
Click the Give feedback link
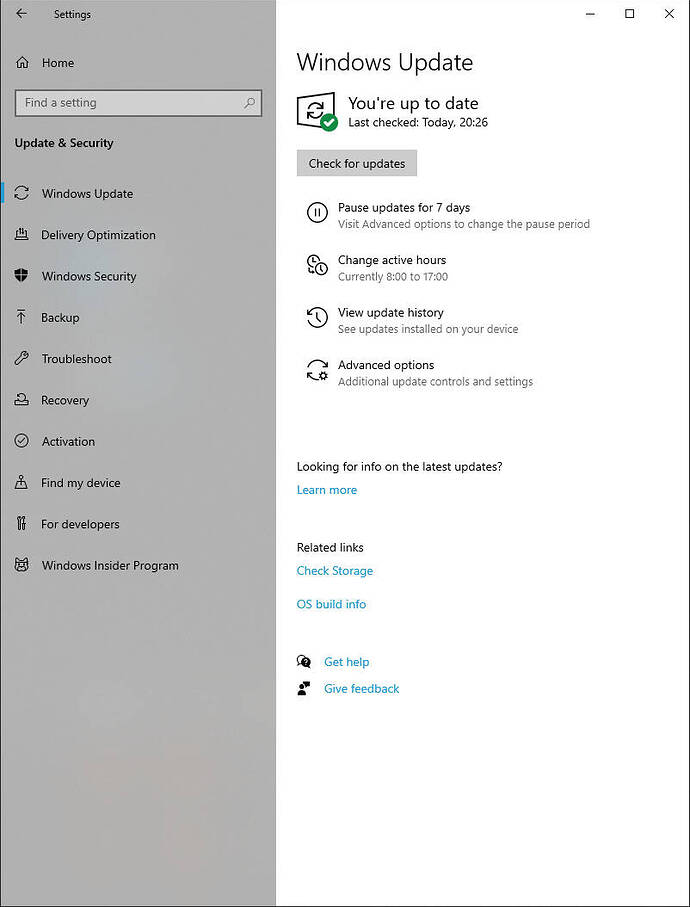coord(361,688)
